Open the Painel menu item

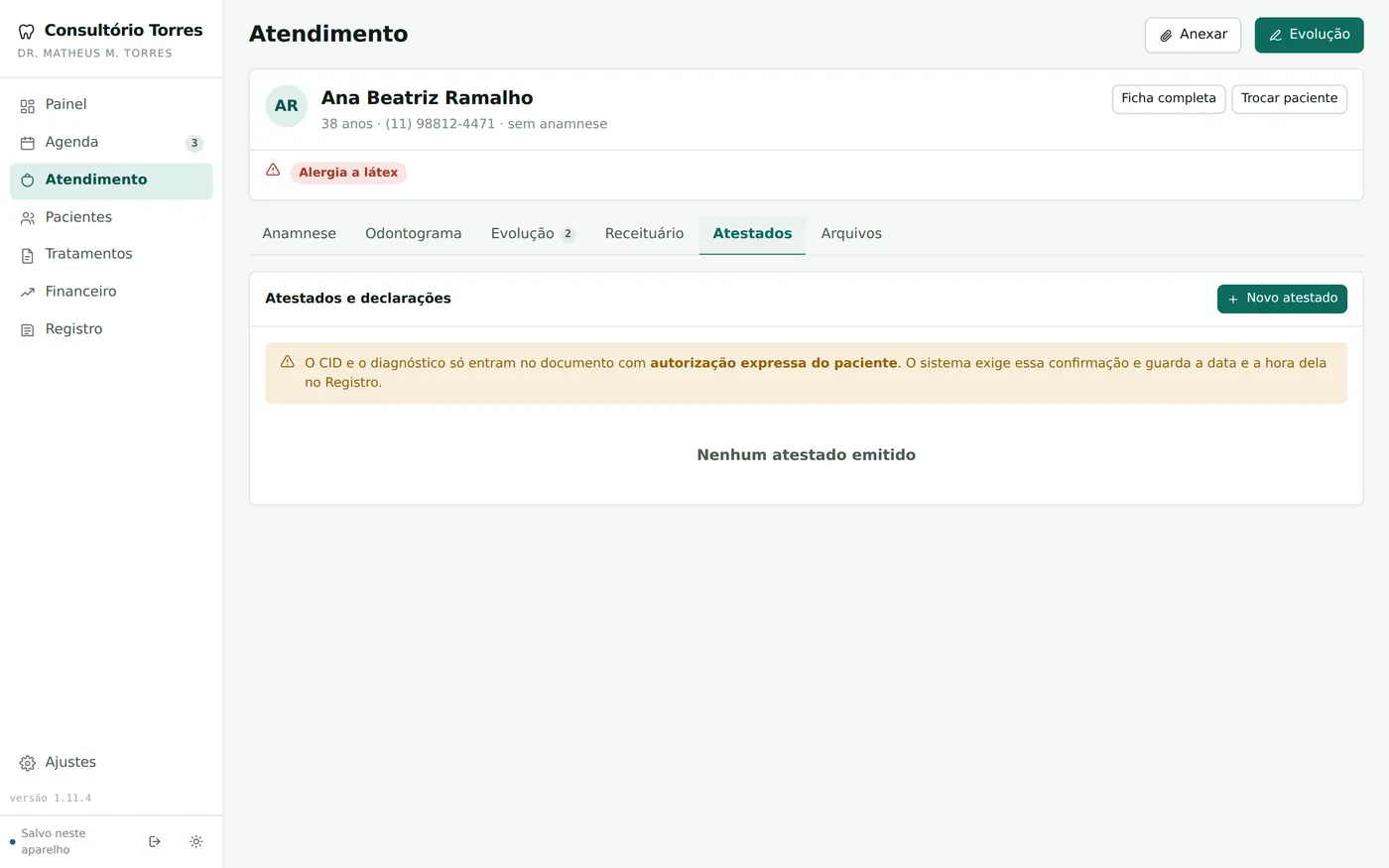[x=111, y=105]
